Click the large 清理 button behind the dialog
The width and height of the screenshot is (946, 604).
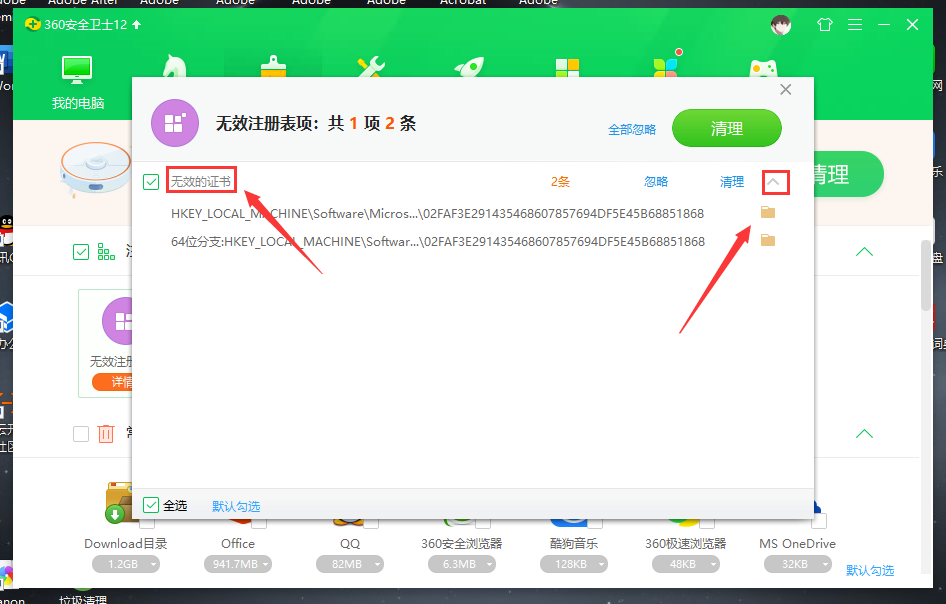pyautogui.click(x=848, y=174)
